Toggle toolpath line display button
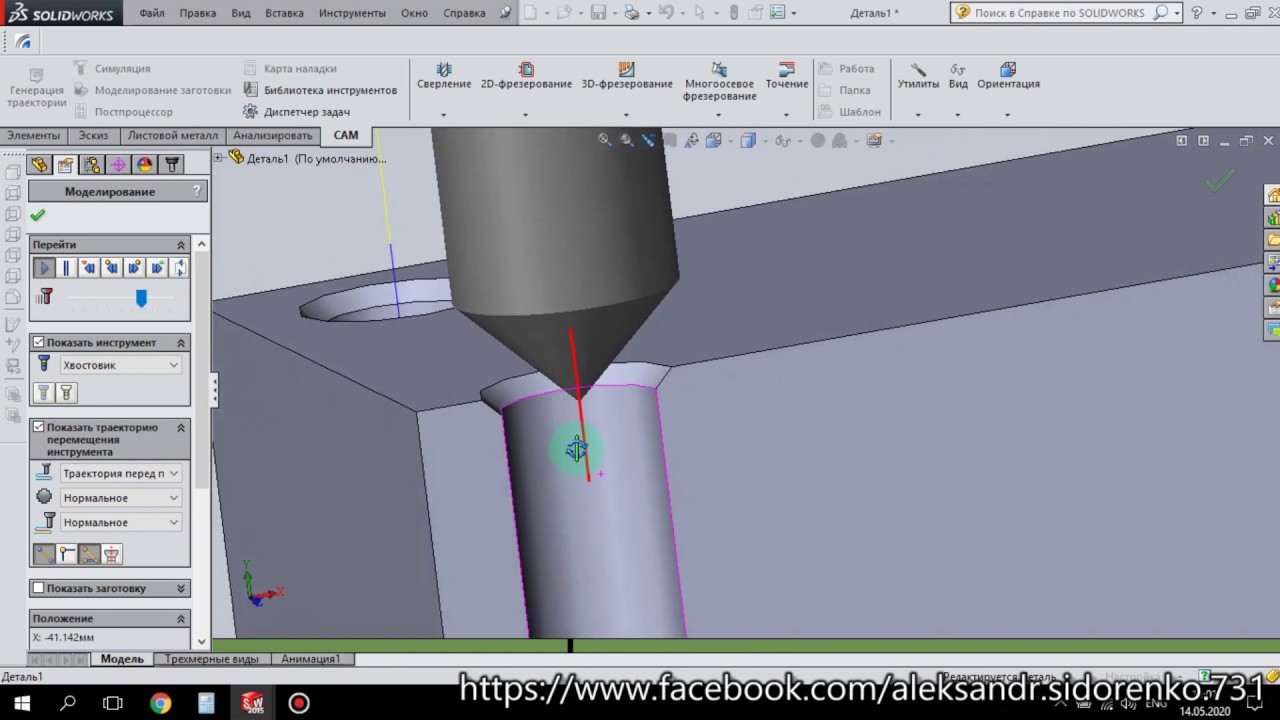 pos(44,554)
